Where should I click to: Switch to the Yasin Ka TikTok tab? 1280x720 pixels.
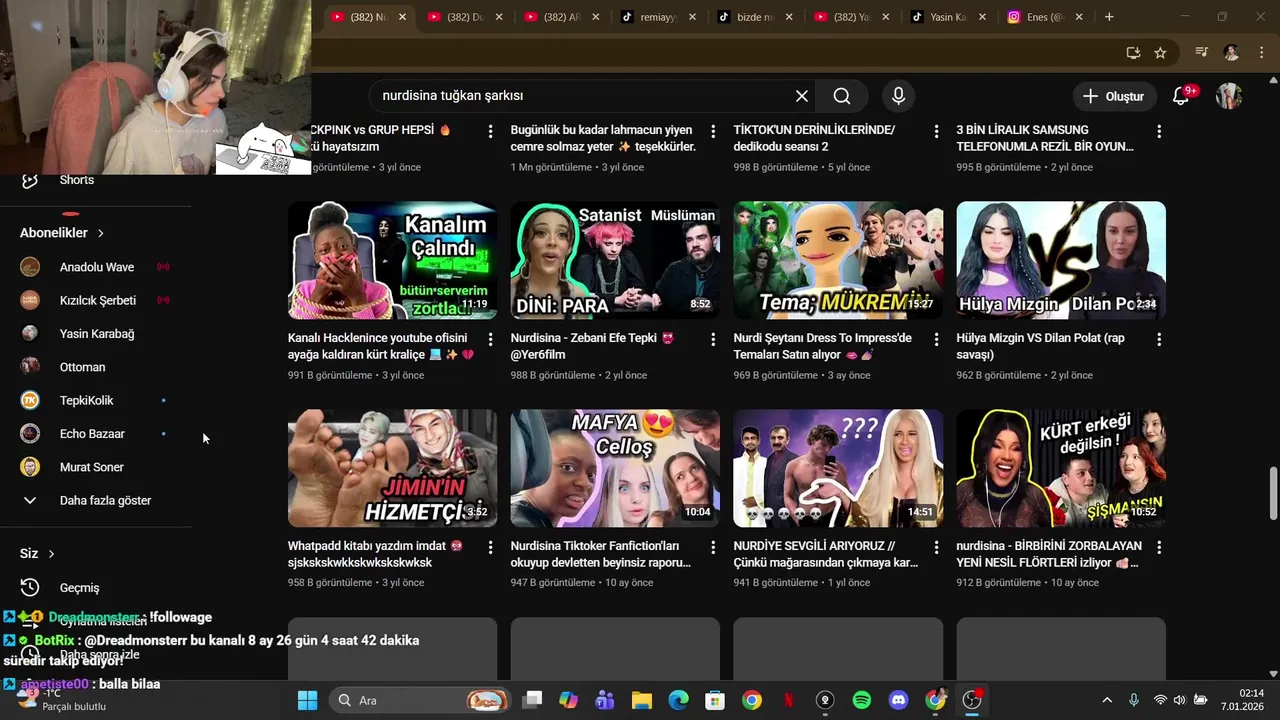pyautogui.click(x=950, y=17)
